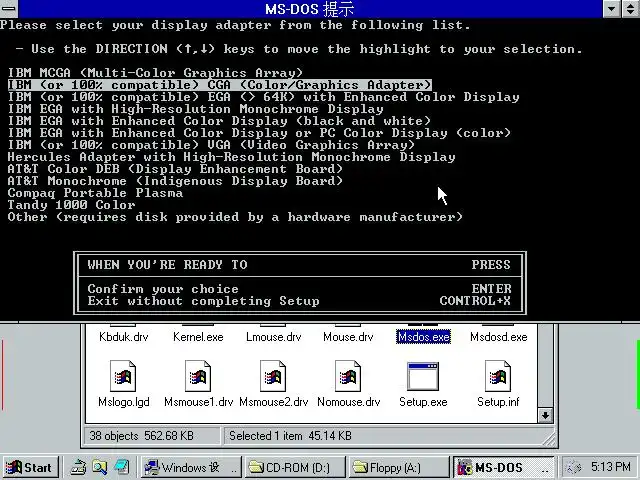The width and height of the screenshot is (640, 480).
Task: Click IBM EGA Enhanced Color (black and white) line
Action: [x=219, y=121]
